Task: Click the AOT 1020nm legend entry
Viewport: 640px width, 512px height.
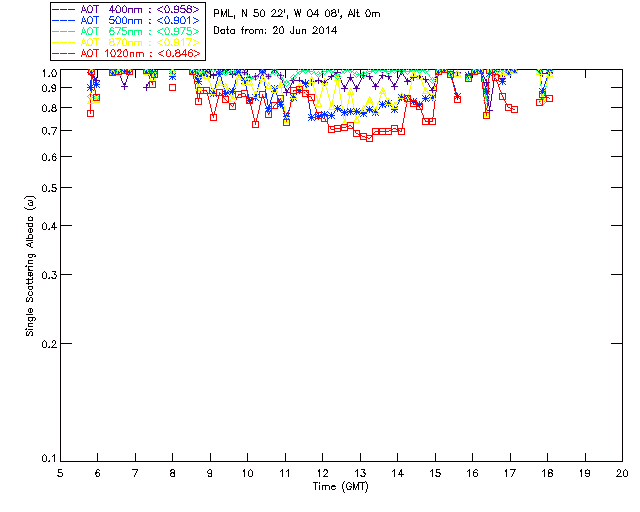Action: click(126, 53)
